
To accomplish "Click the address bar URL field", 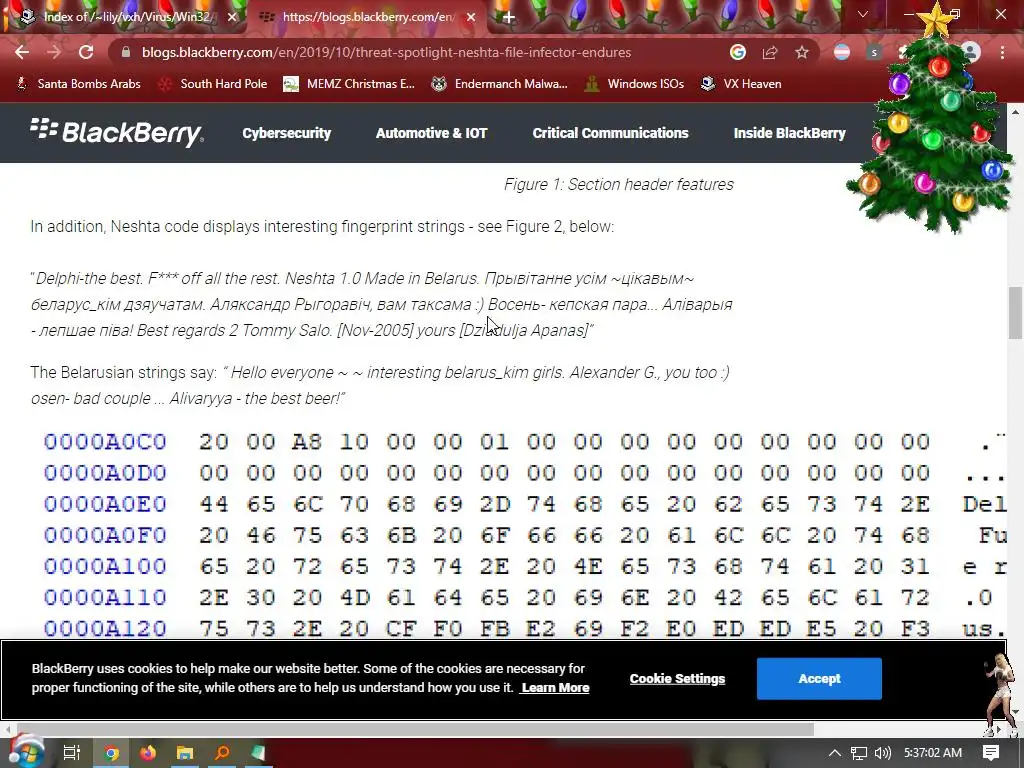I will (387, 52).
